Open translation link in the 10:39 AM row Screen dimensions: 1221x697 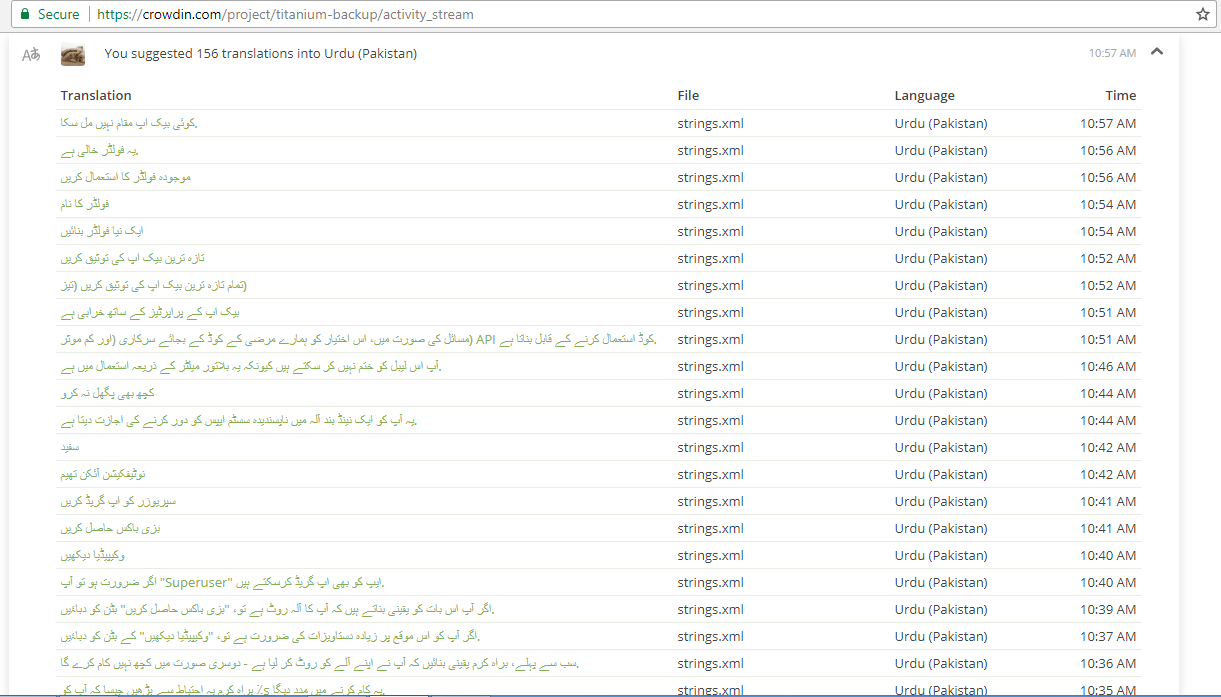click(x=278, y=609)
